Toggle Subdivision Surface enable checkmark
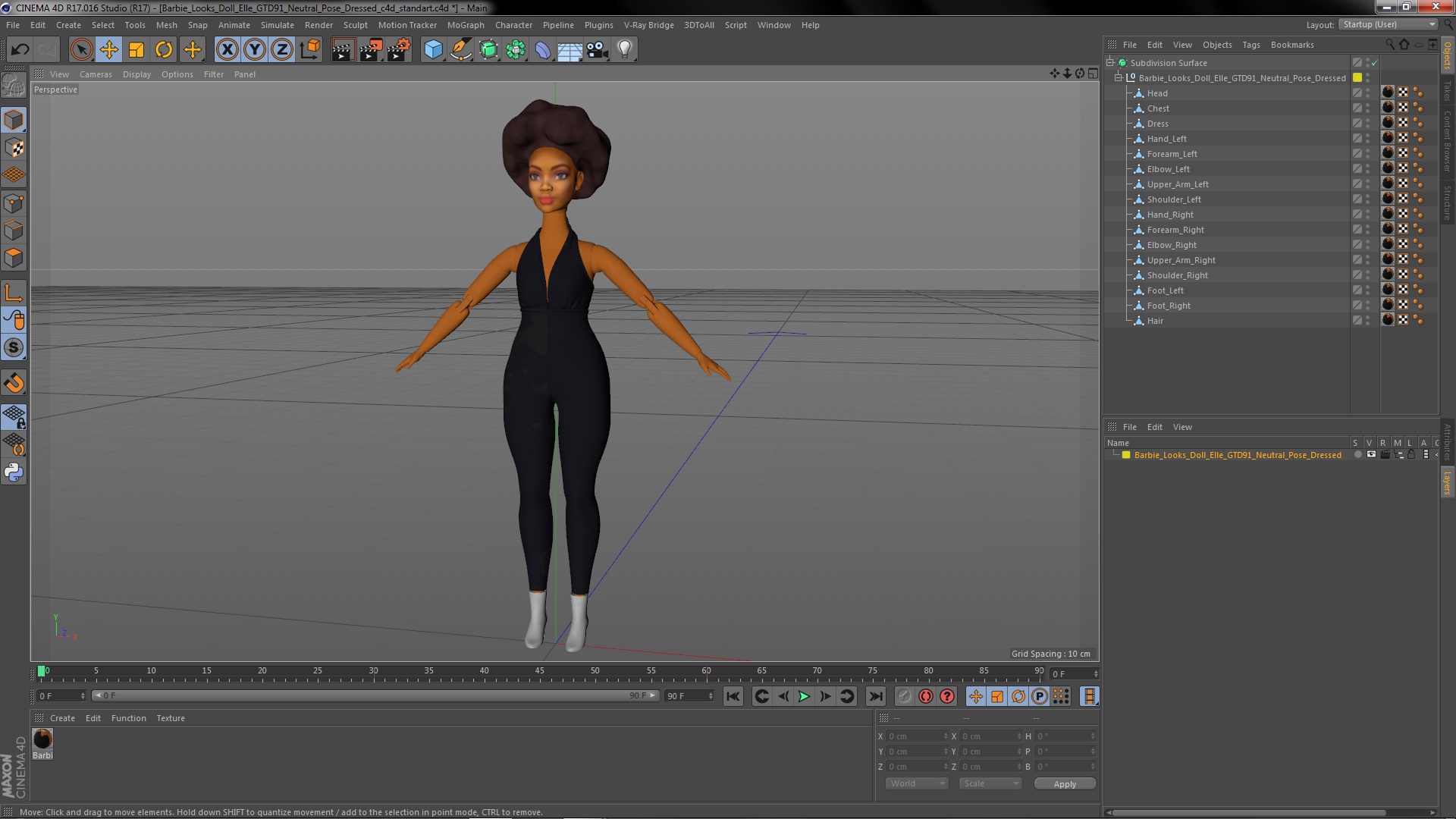Image resolution: width=1456 pixels, height=819 pixels. [1374, 63]
